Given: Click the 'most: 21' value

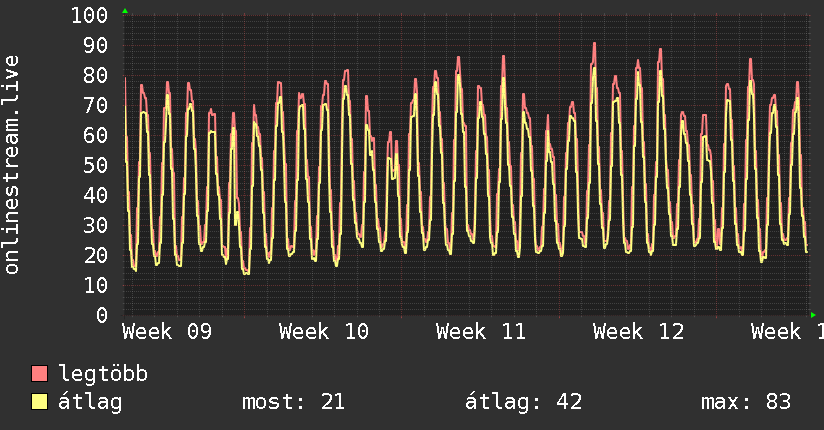Looking at the screenshot, I should [293, 402].
